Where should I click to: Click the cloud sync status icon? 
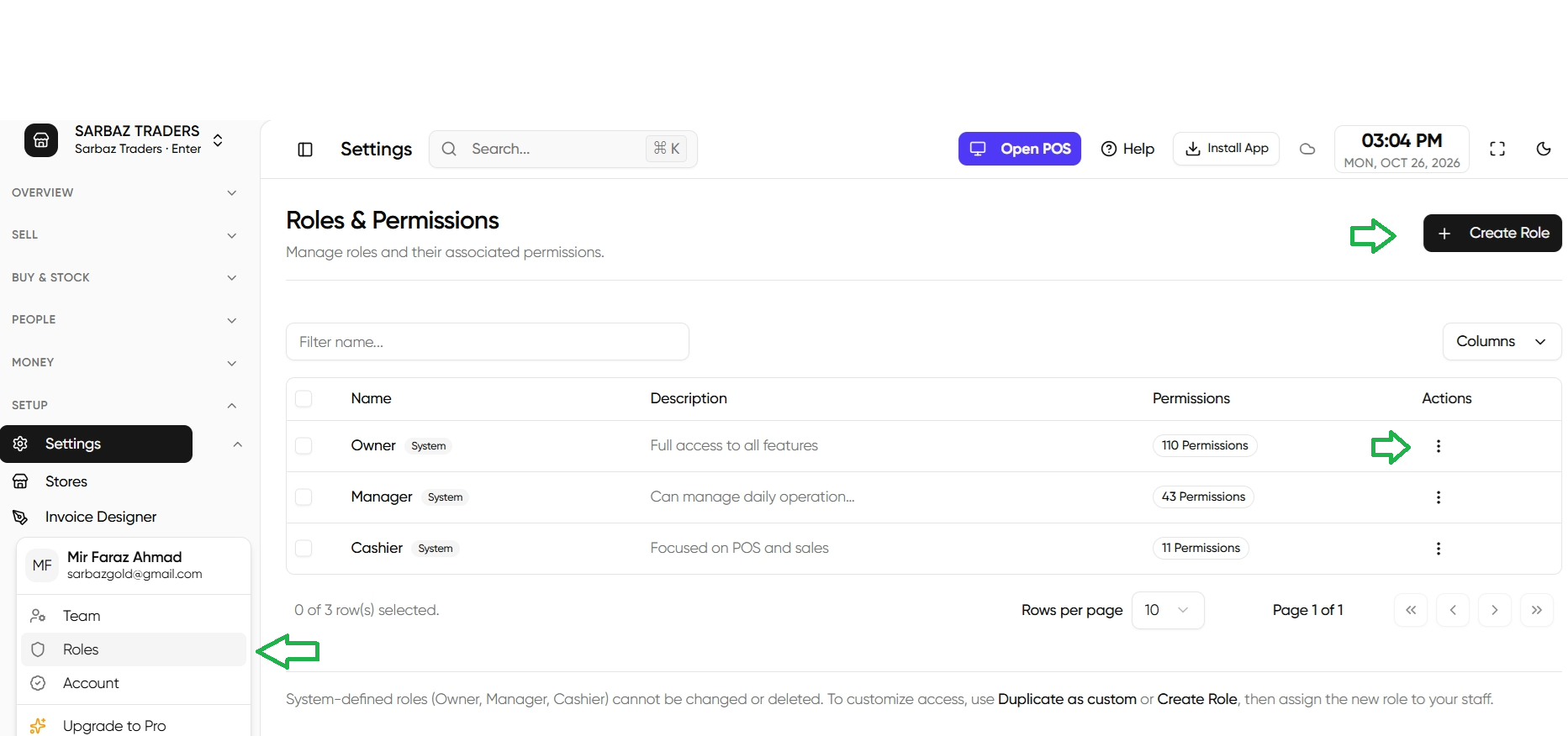coord(1307,149)
